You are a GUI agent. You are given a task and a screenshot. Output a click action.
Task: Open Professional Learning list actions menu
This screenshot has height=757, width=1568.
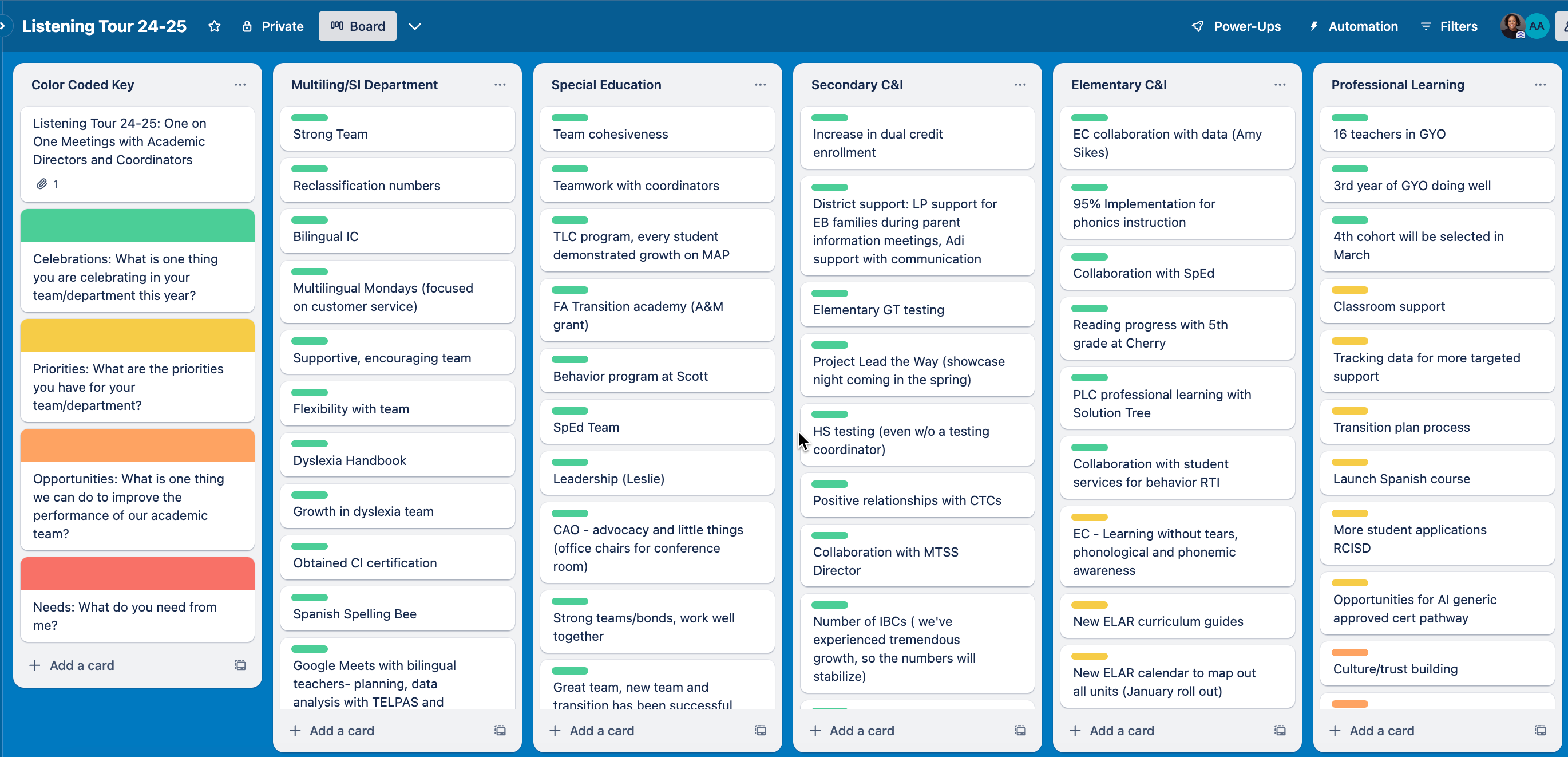point(1540,85)
